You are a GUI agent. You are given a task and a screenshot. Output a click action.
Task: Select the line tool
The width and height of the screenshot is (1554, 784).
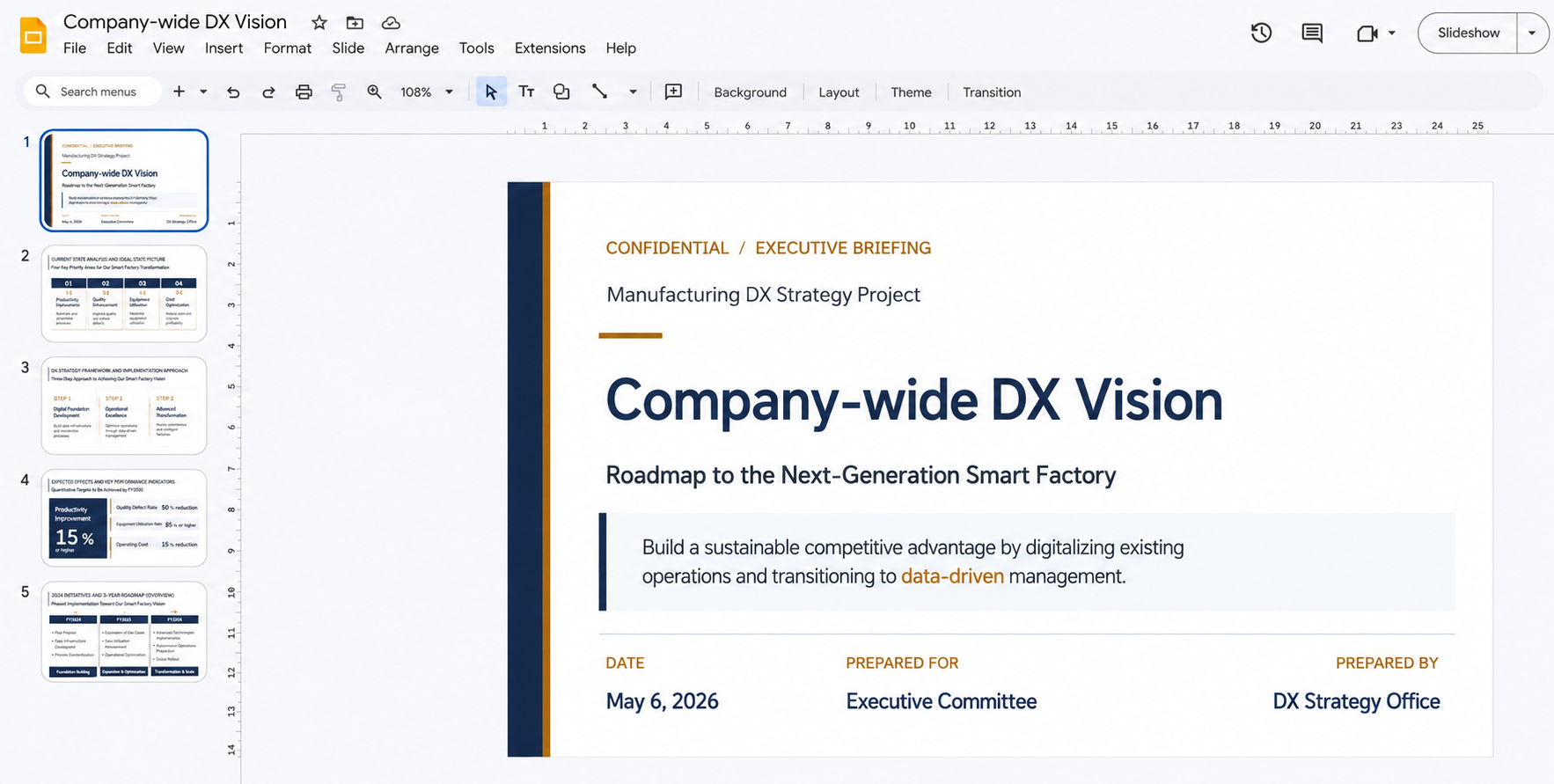point(599,92)
